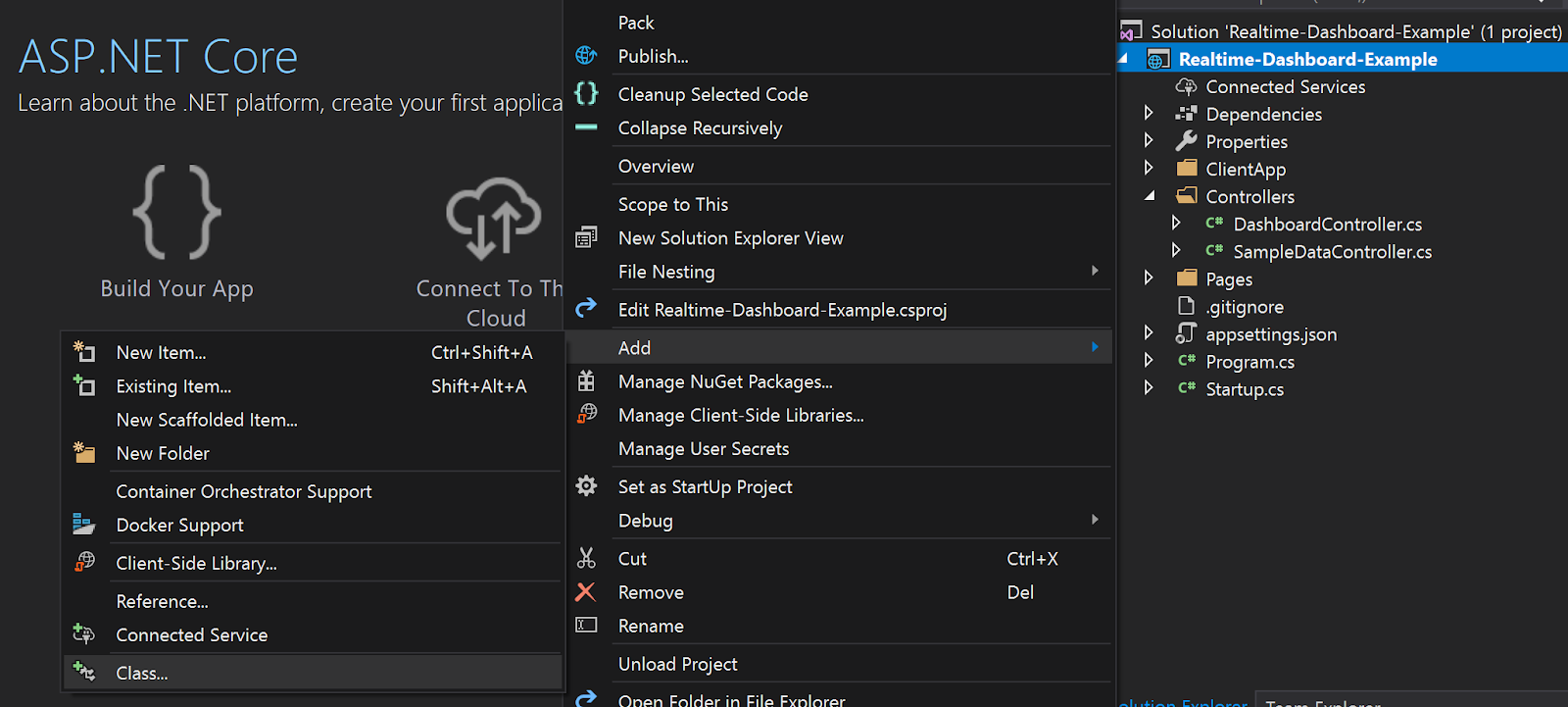Select Program.cs in the tree

pos(1249,361)
